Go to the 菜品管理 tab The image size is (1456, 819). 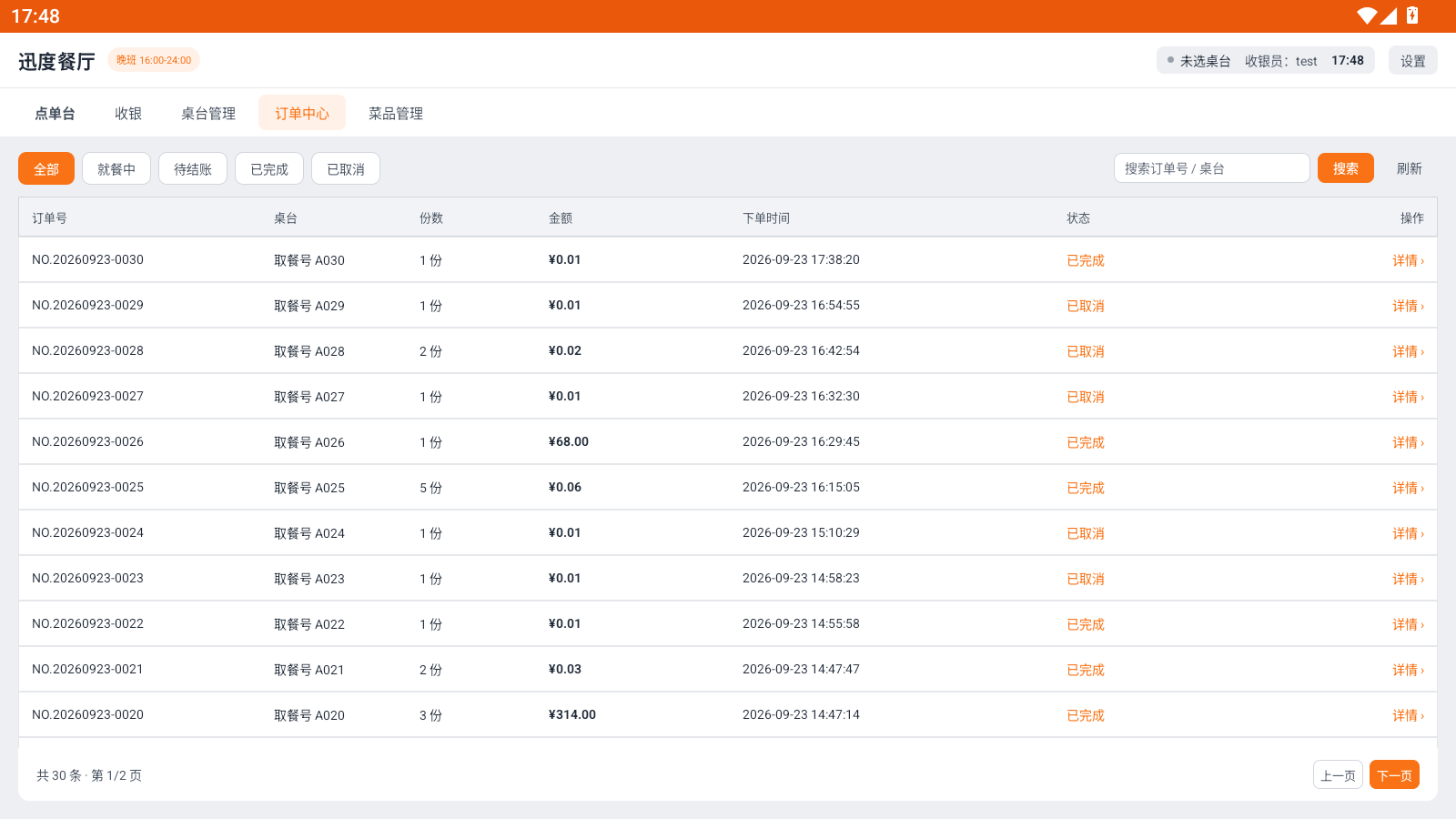coord(396,114)
